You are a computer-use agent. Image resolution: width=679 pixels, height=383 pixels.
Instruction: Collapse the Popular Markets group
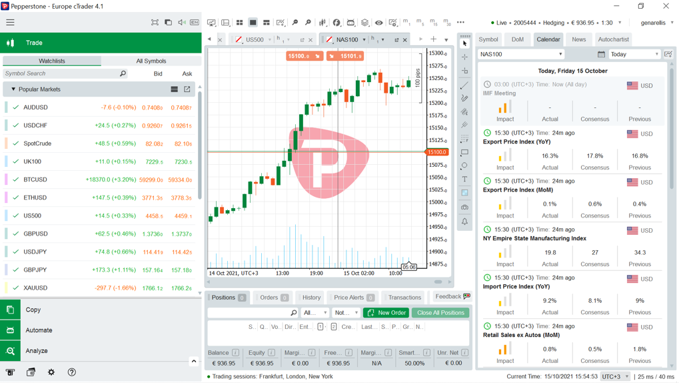[13, 89]
